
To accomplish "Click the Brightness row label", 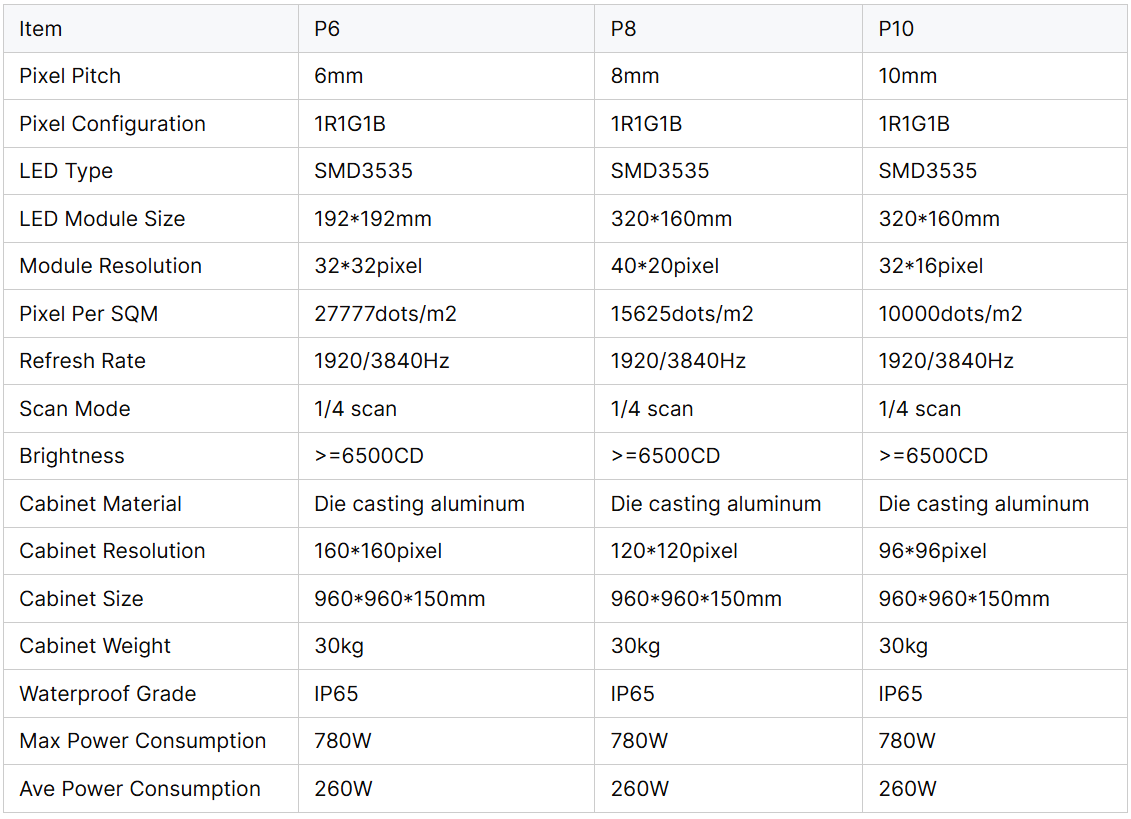I will (72, 455).
